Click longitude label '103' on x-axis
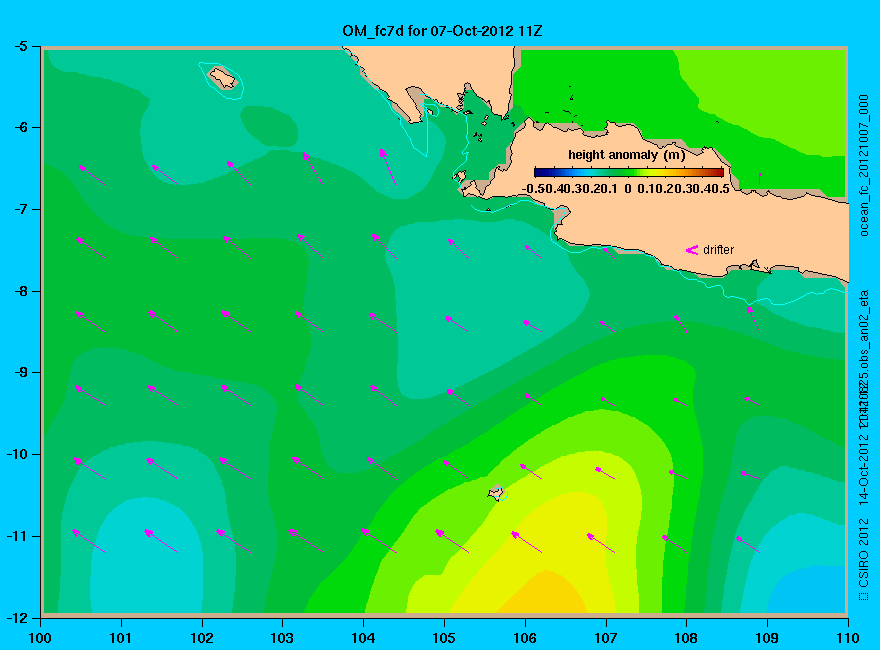Screen dimensions: 880x650 pos(282,638)
